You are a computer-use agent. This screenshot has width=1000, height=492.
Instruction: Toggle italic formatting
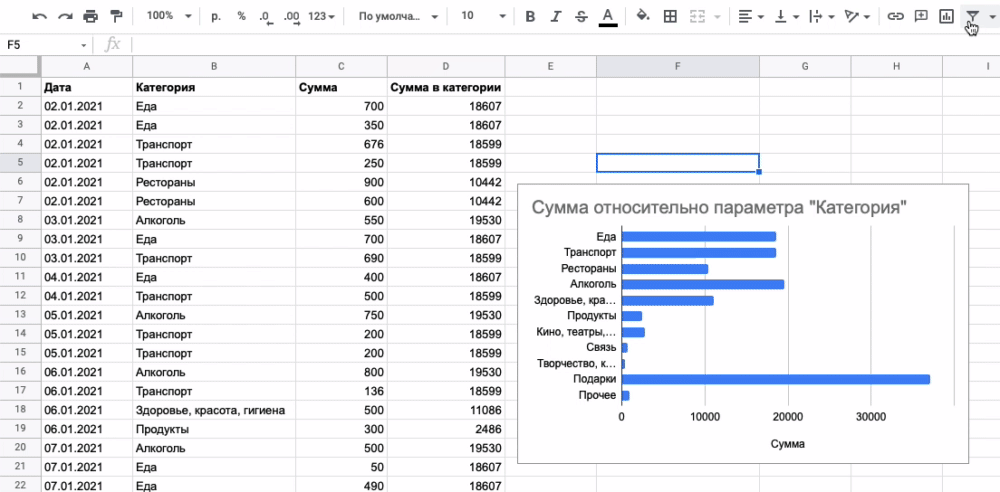coord(555,17)
